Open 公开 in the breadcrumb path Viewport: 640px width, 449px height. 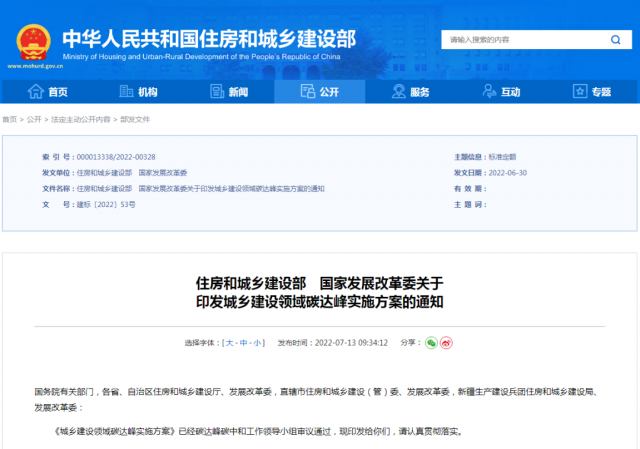click(x=35, y=119)
